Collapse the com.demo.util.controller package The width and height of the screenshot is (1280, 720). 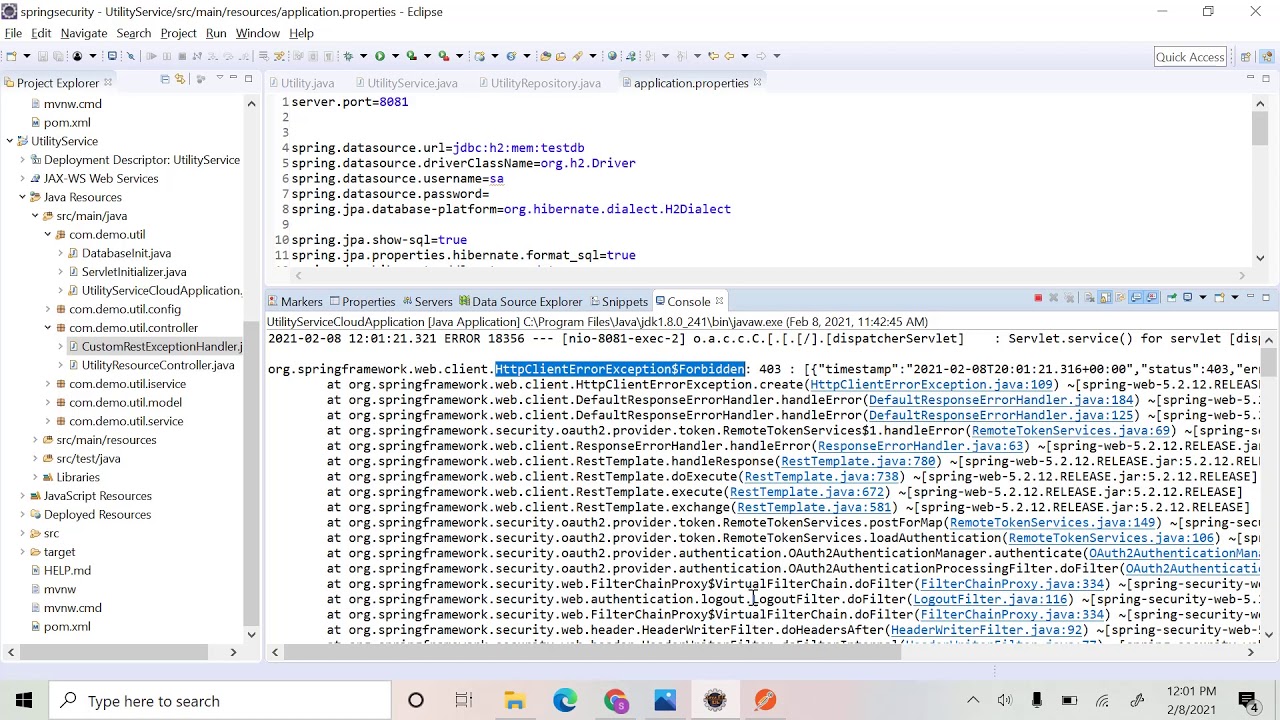(47, 328)
